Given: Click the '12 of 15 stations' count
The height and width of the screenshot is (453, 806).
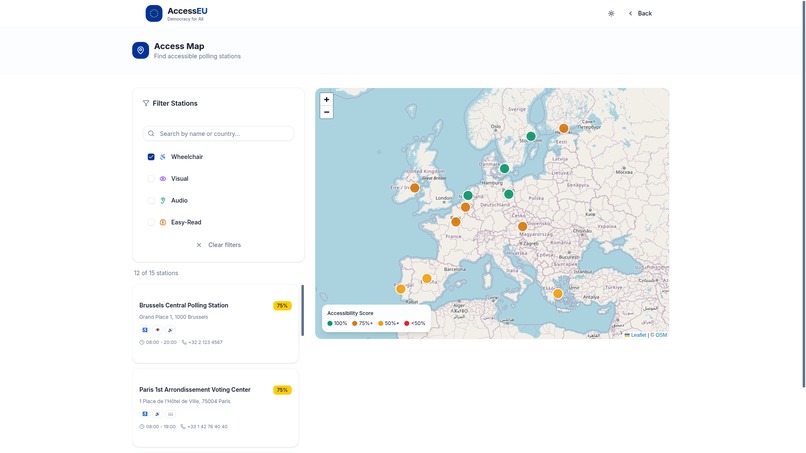Looking at the screenshot, I should 156,273.
